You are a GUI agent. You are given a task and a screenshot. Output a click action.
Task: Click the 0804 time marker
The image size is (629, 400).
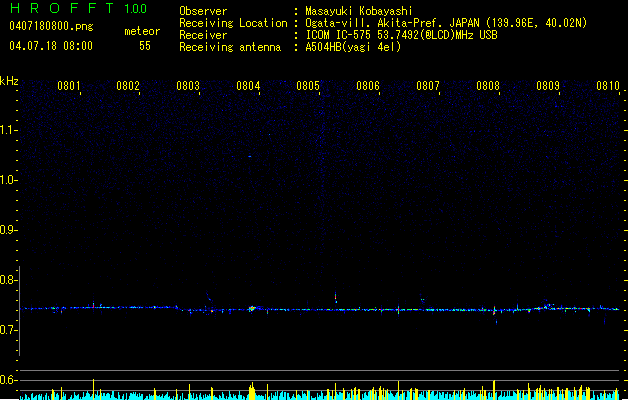click(248, 85)
